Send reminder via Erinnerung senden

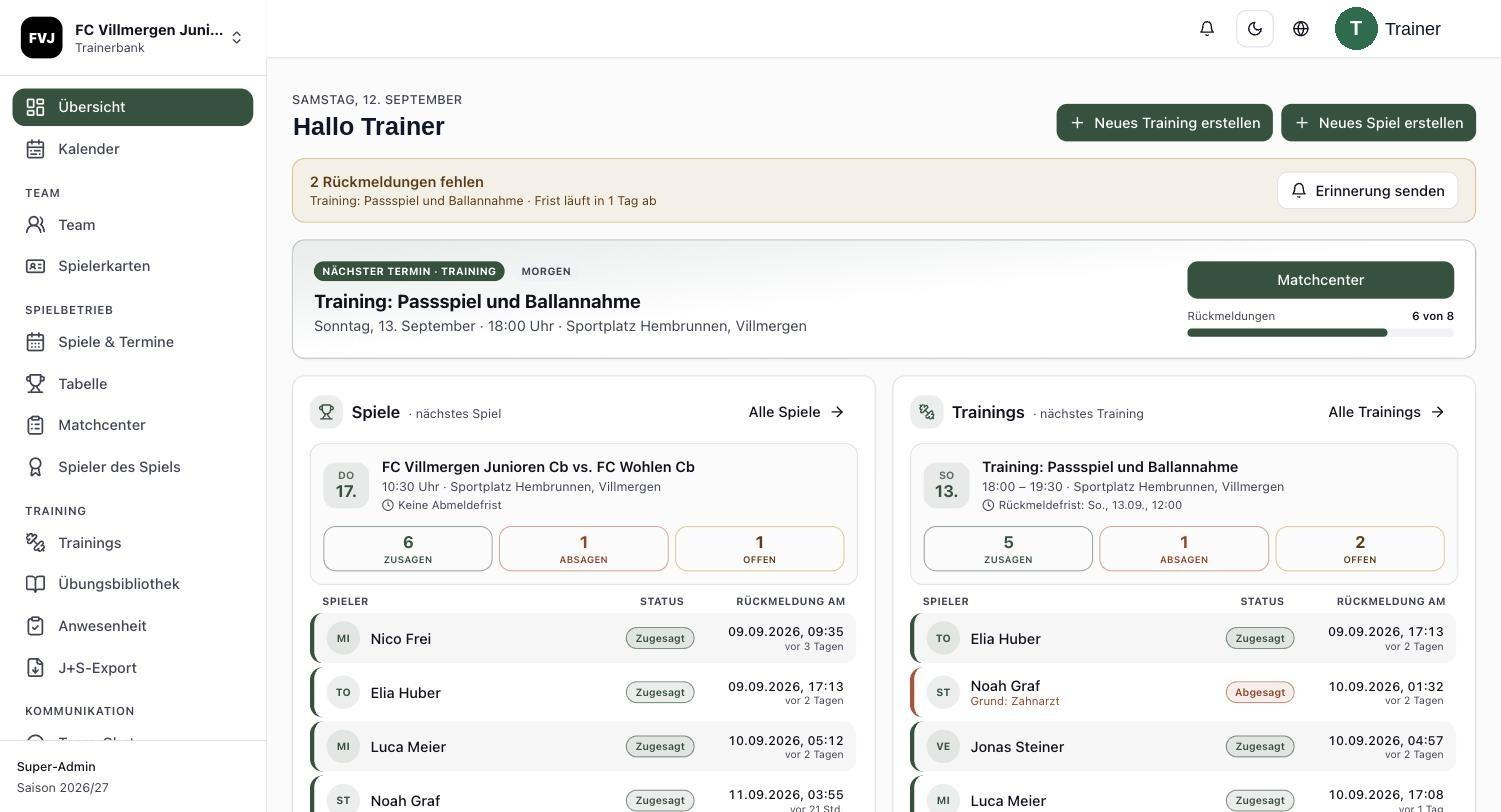1368,191
